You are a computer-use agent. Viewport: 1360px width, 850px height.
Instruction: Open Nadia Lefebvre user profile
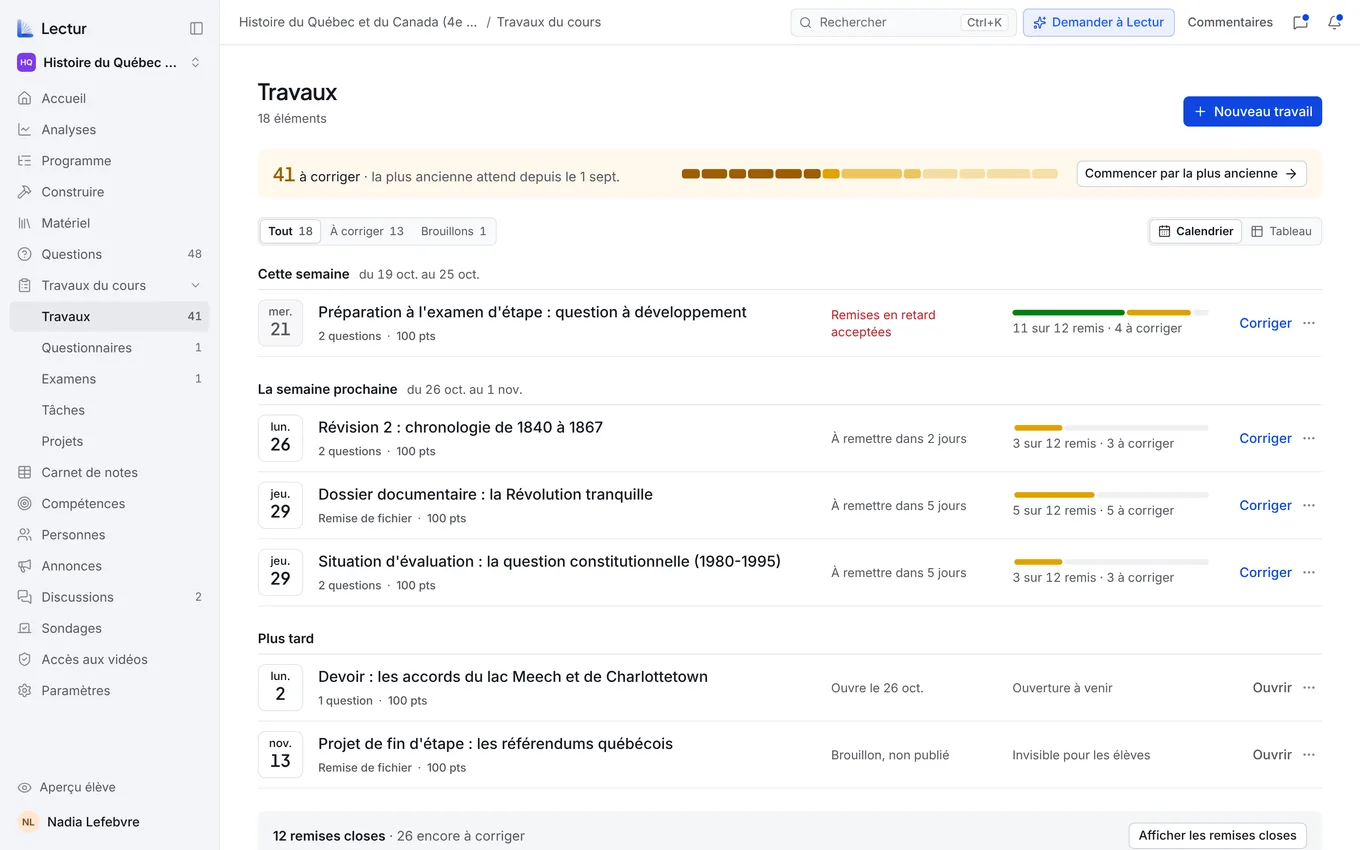tap(109, 822)
